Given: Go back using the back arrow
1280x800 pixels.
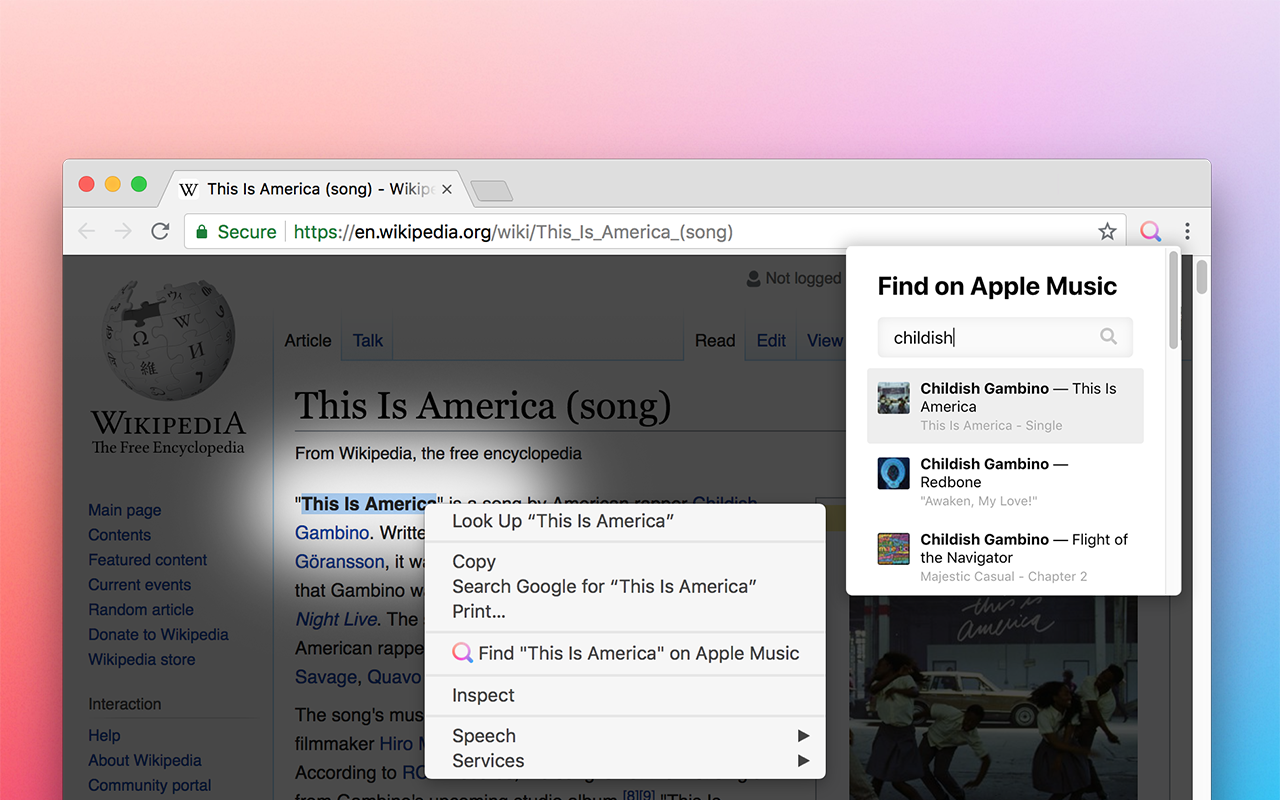Looking at the screenshot, I should tap(86, 231).
